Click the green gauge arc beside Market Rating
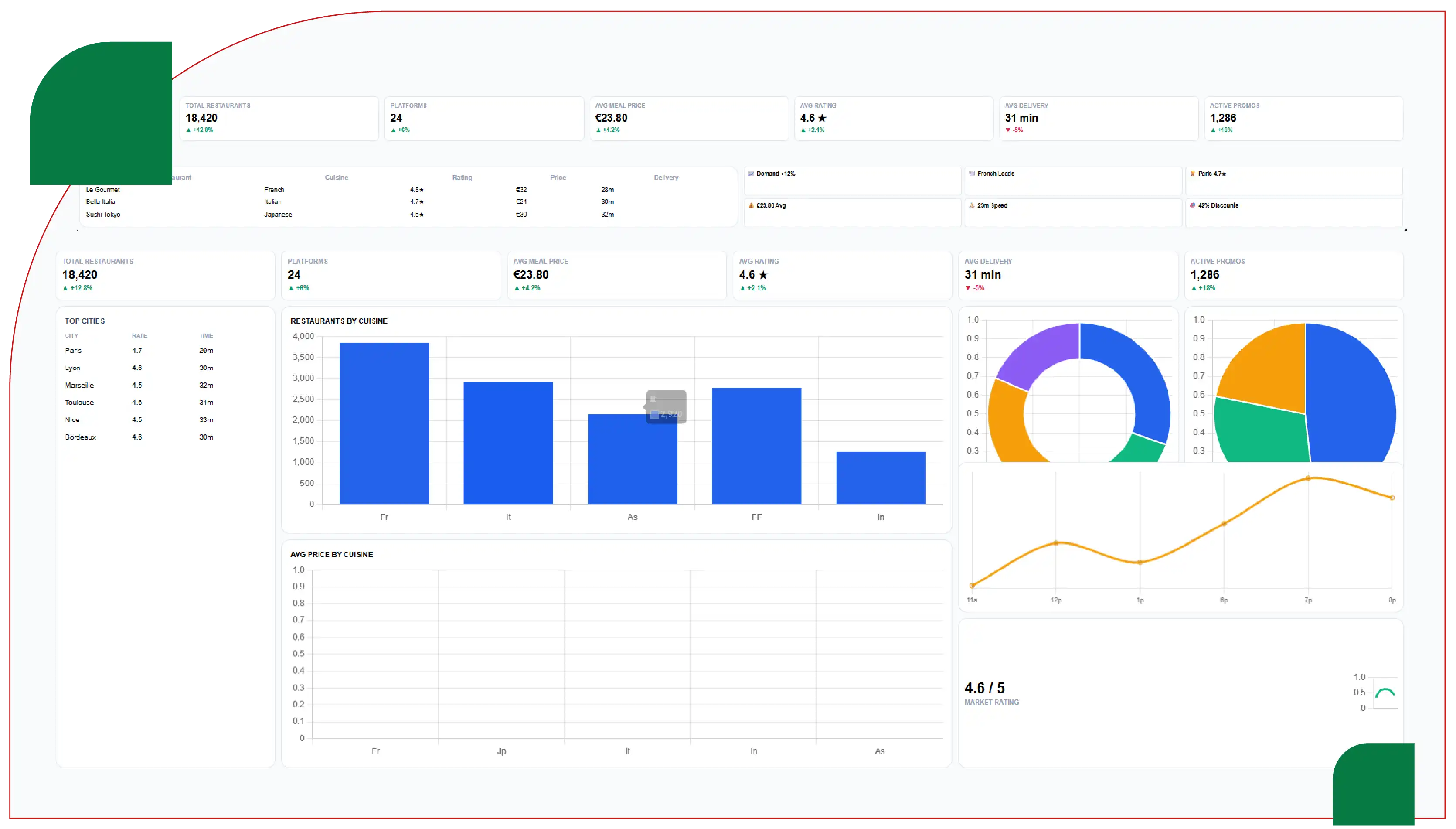This screenshot has width=1456, height=829. (1385, 693)
